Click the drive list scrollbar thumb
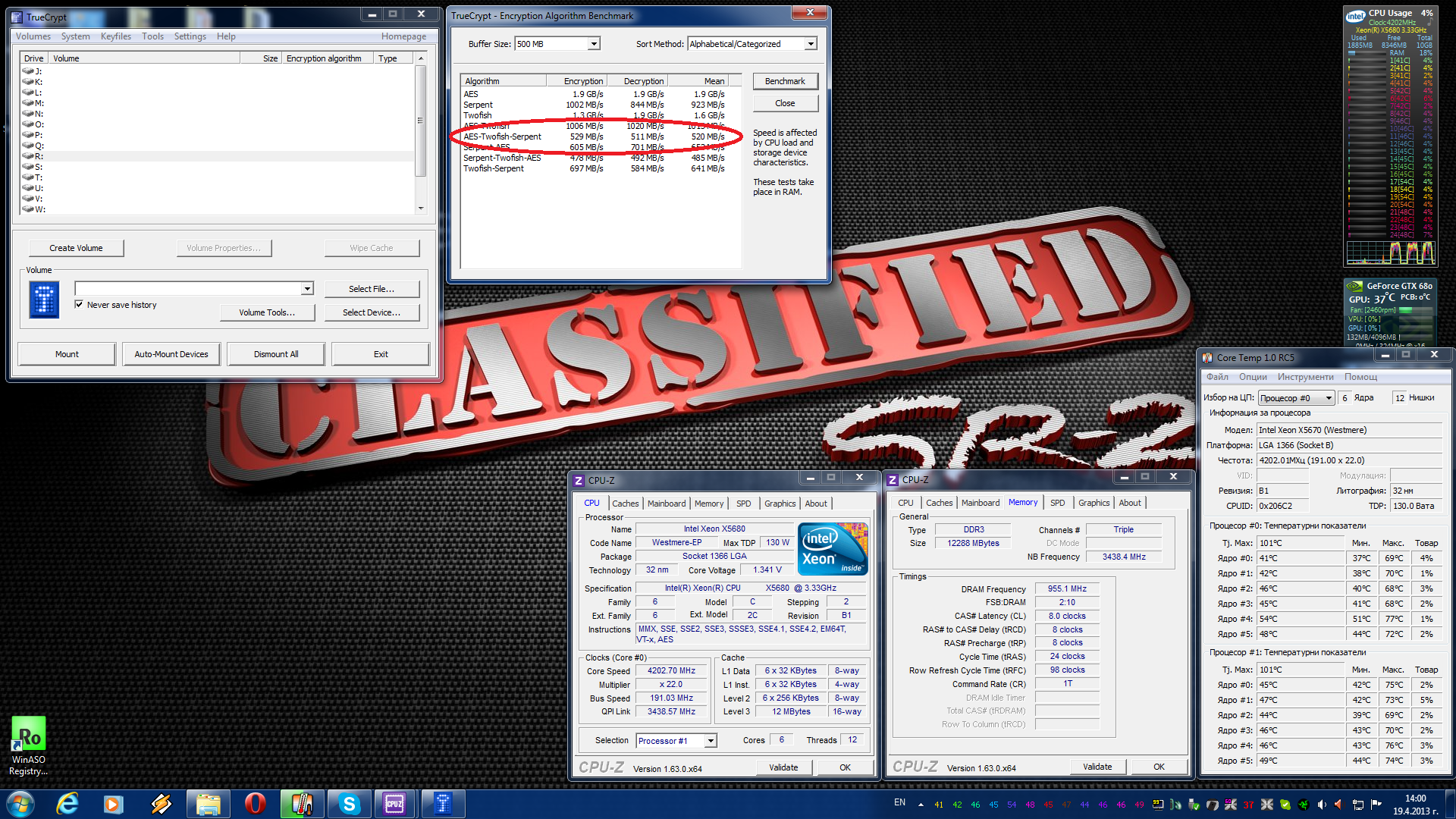The image size is (1456, 819). [x=421, y=120]
